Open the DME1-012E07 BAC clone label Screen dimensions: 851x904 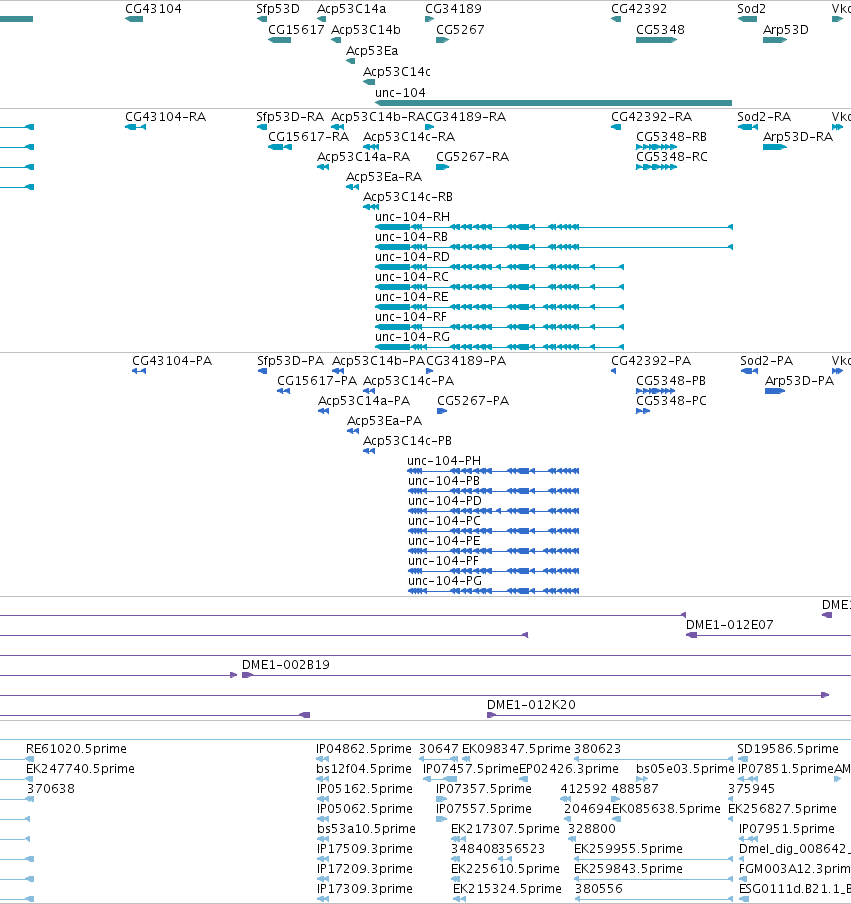coord(729,624)
